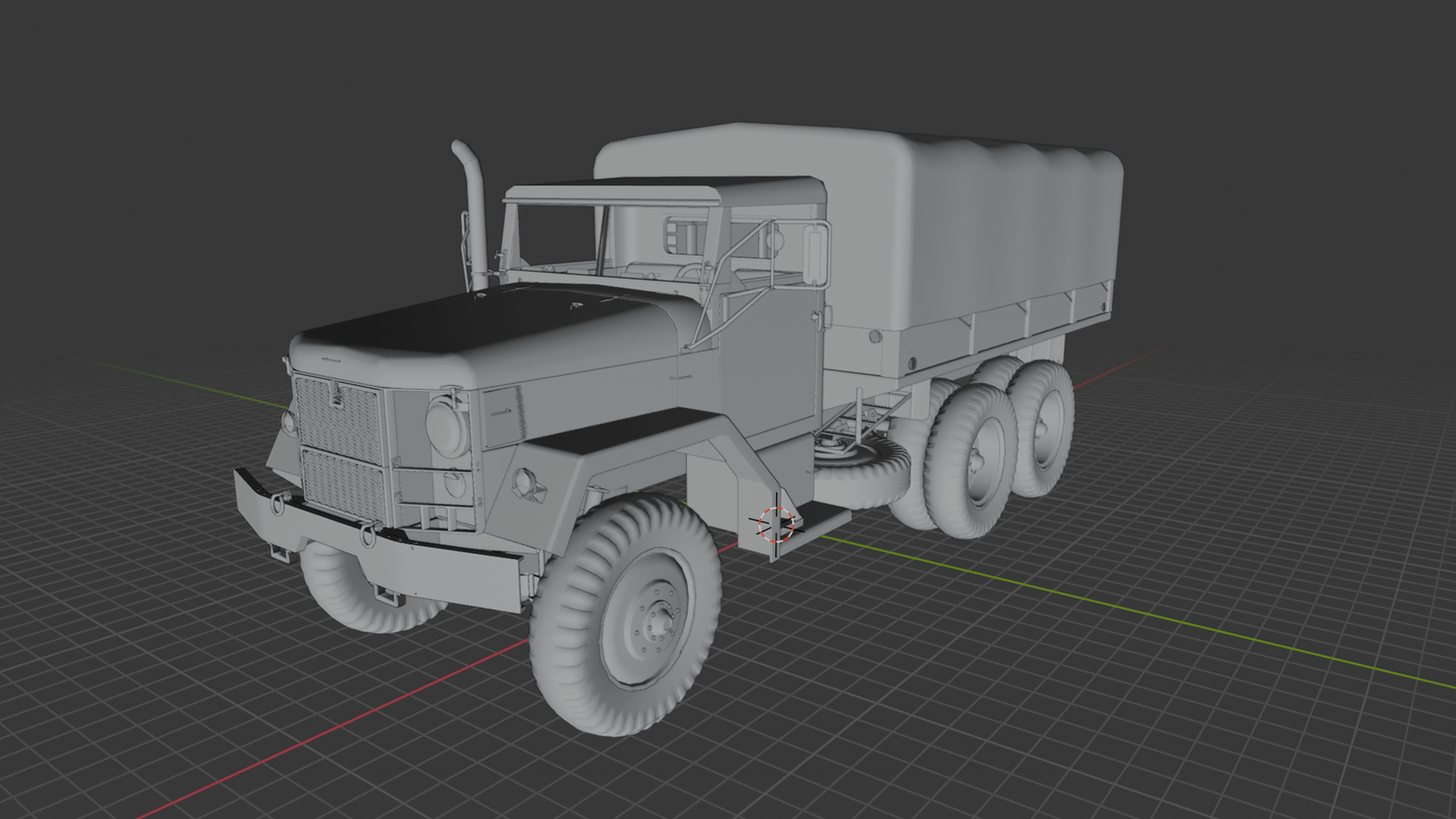Select the truck's large front wheel in the foreground
The width and height of the screenshot is (1456, 819).
pyautogui.click(x=626, y=615)
